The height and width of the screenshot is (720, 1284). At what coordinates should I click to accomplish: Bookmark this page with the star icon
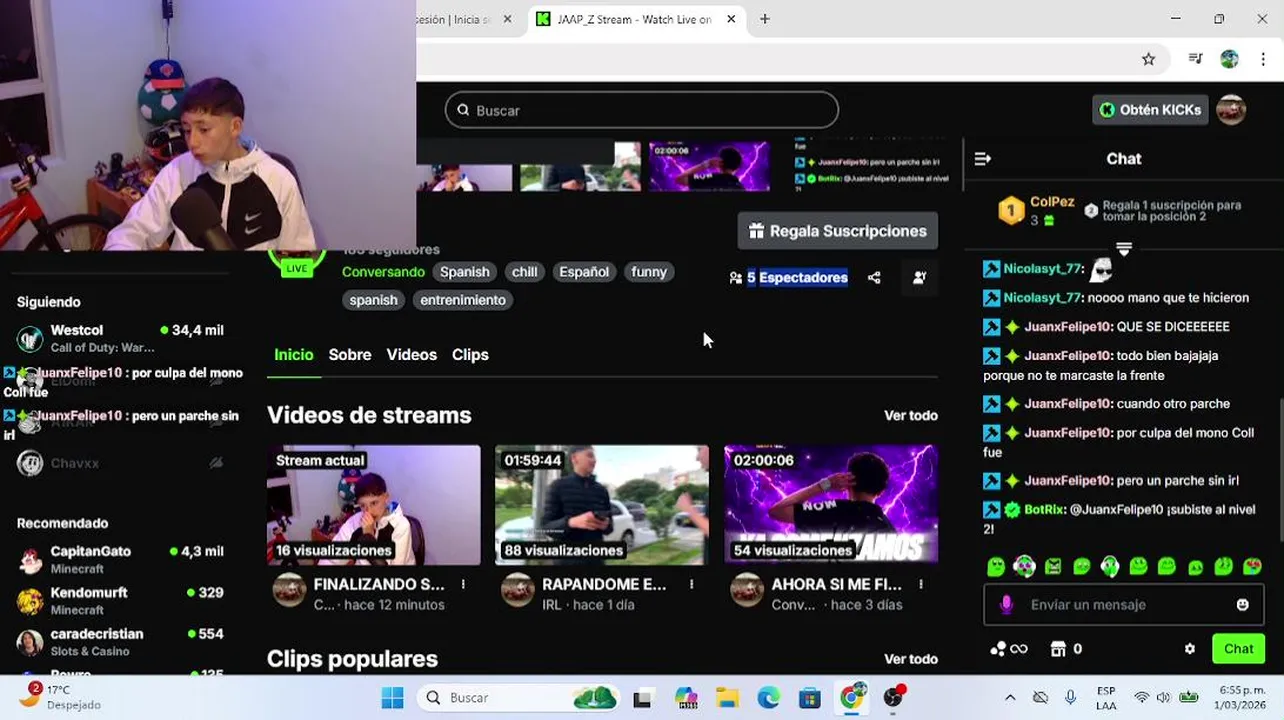click(x=1148, y=59)
